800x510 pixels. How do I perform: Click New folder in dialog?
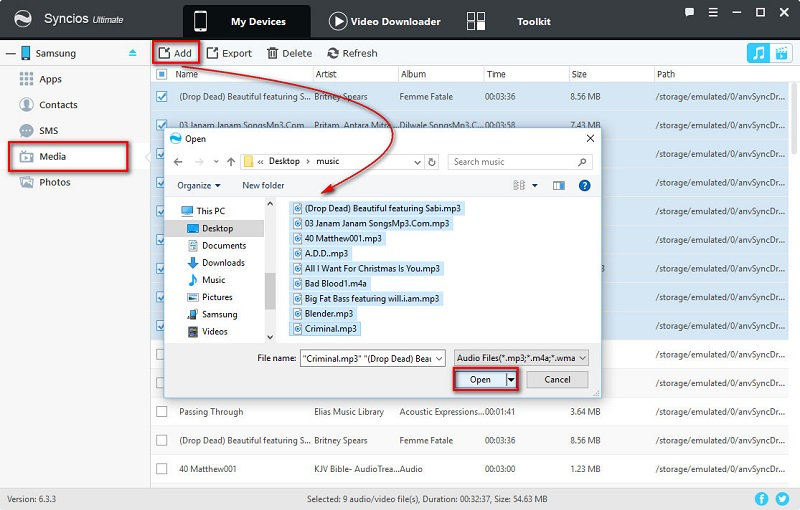point(263,186)
